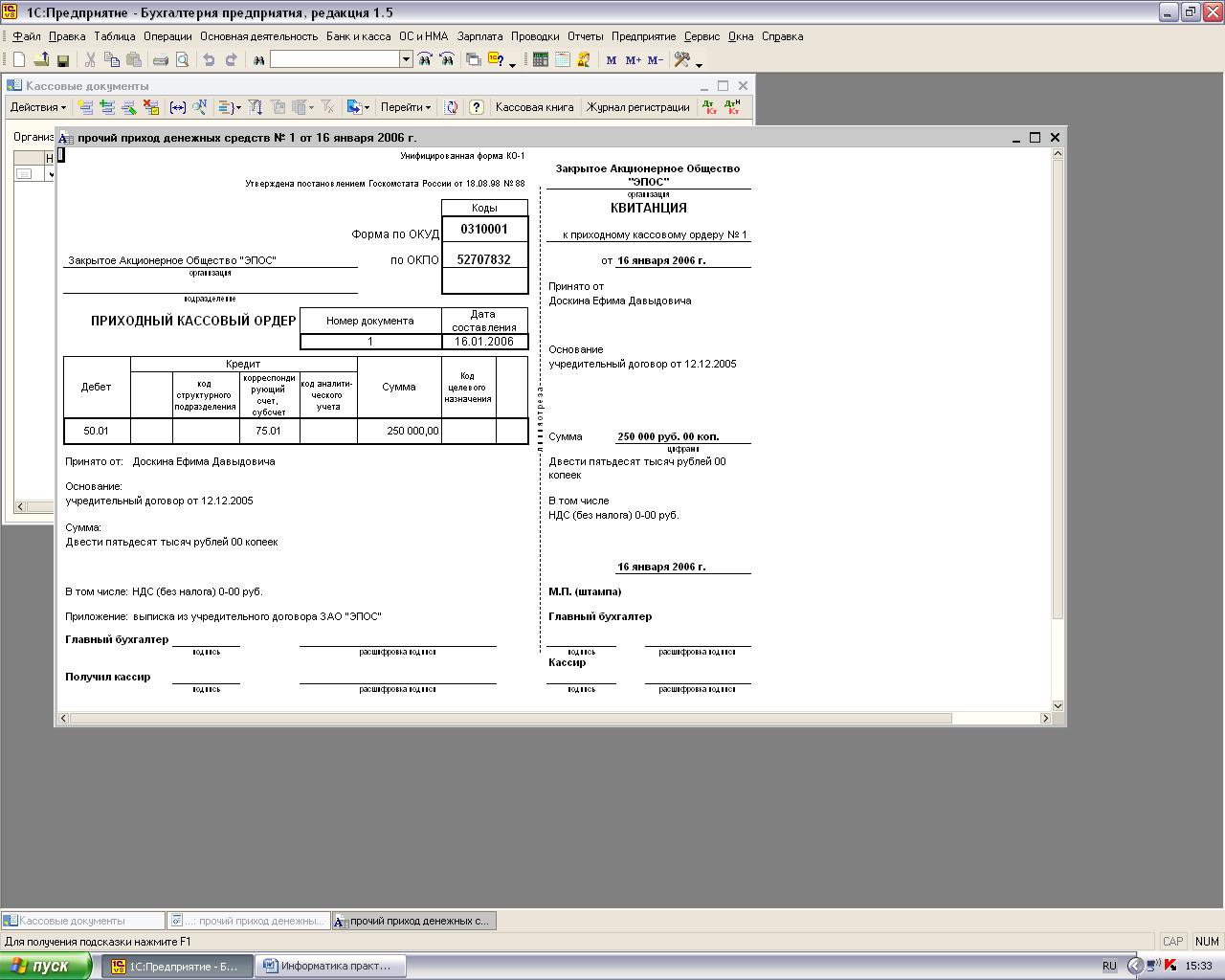This screenshot has height=980, width=1225.
Task: Click the Print icon
Action: pos(161,59)
